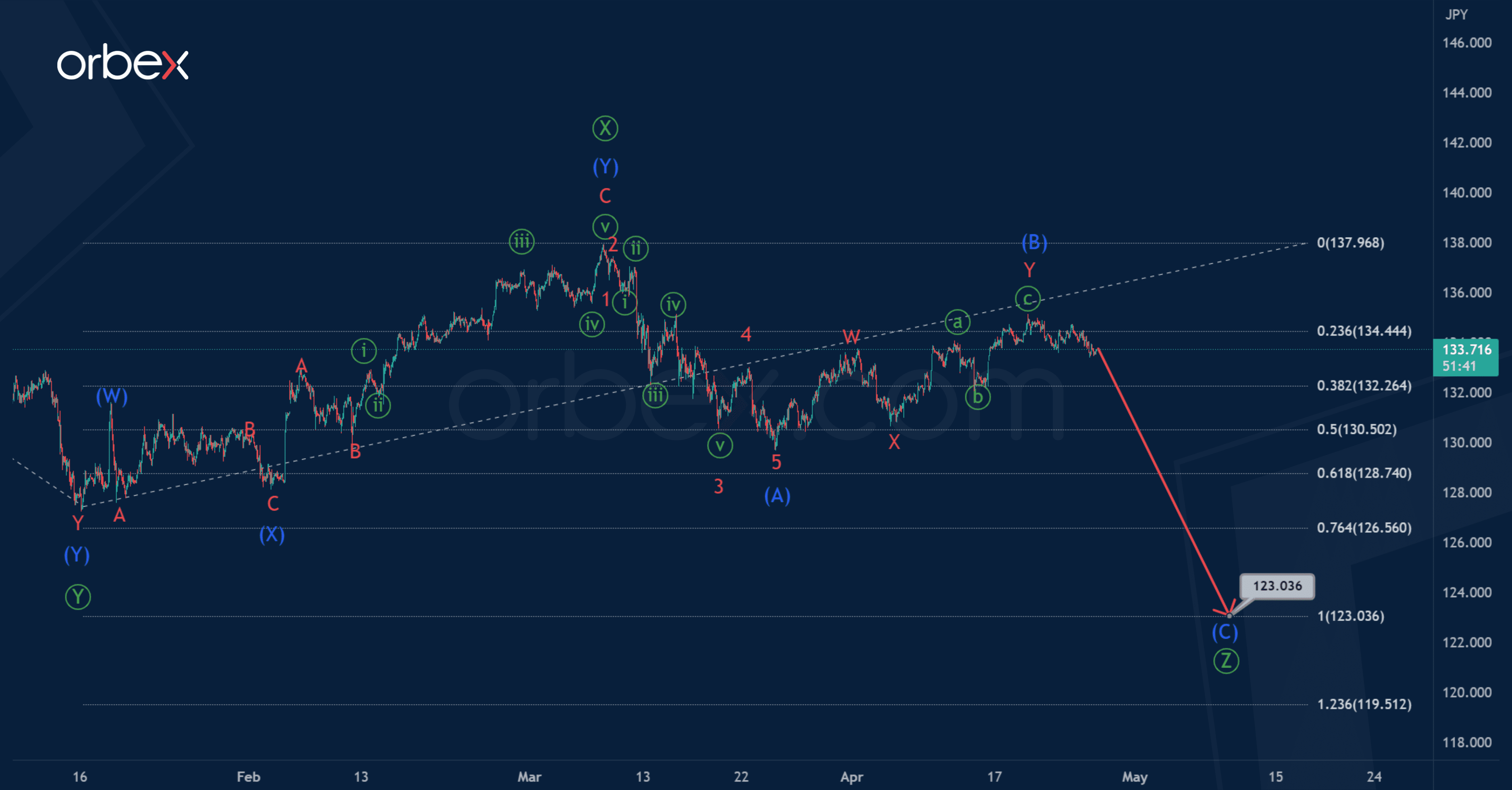
Task: Click the May label on the date axis
Action: 1135,777
